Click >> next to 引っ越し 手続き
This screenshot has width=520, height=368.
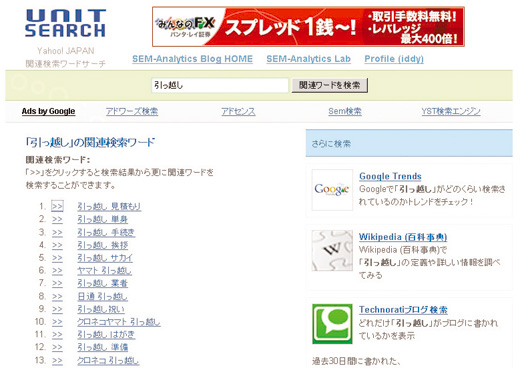point(57,232)
